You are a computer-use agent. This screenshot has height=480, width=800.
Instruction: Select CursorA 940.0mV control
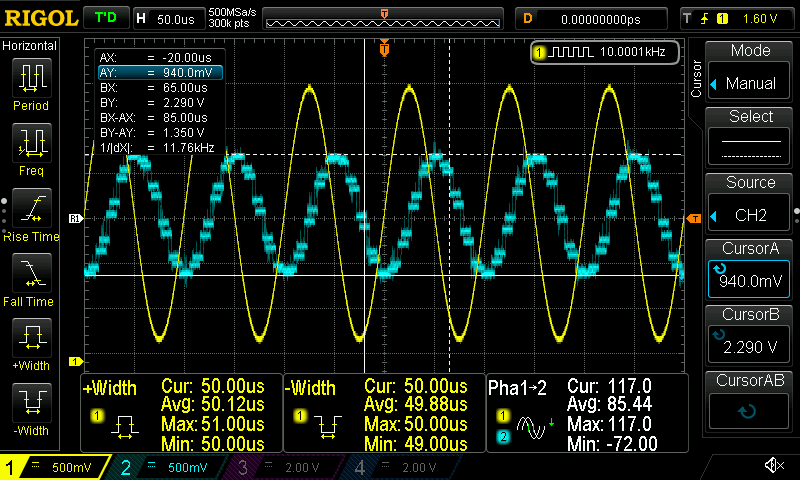click(751, 270)
